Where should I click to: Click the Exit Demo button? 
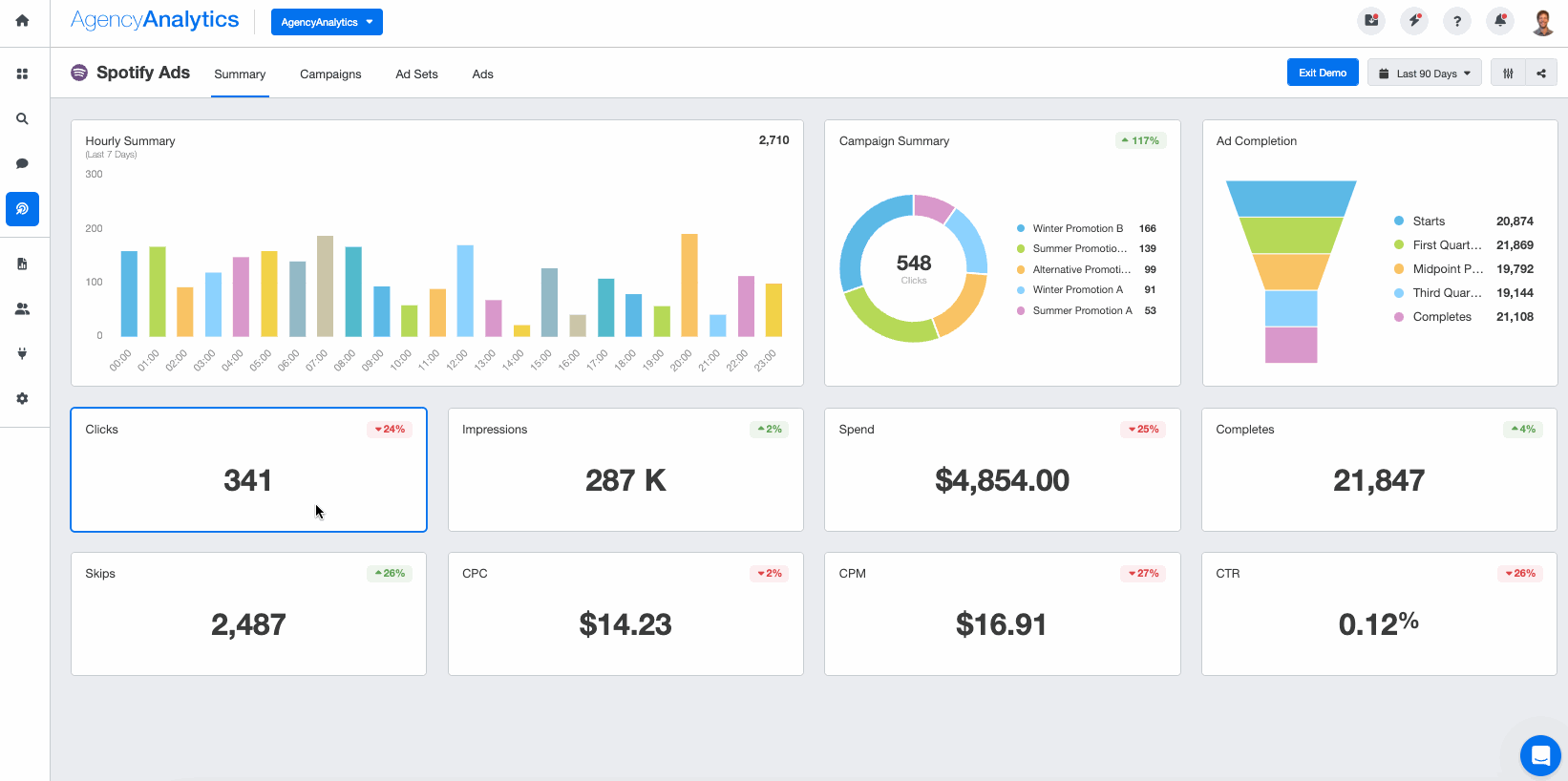click(1322, 73)
